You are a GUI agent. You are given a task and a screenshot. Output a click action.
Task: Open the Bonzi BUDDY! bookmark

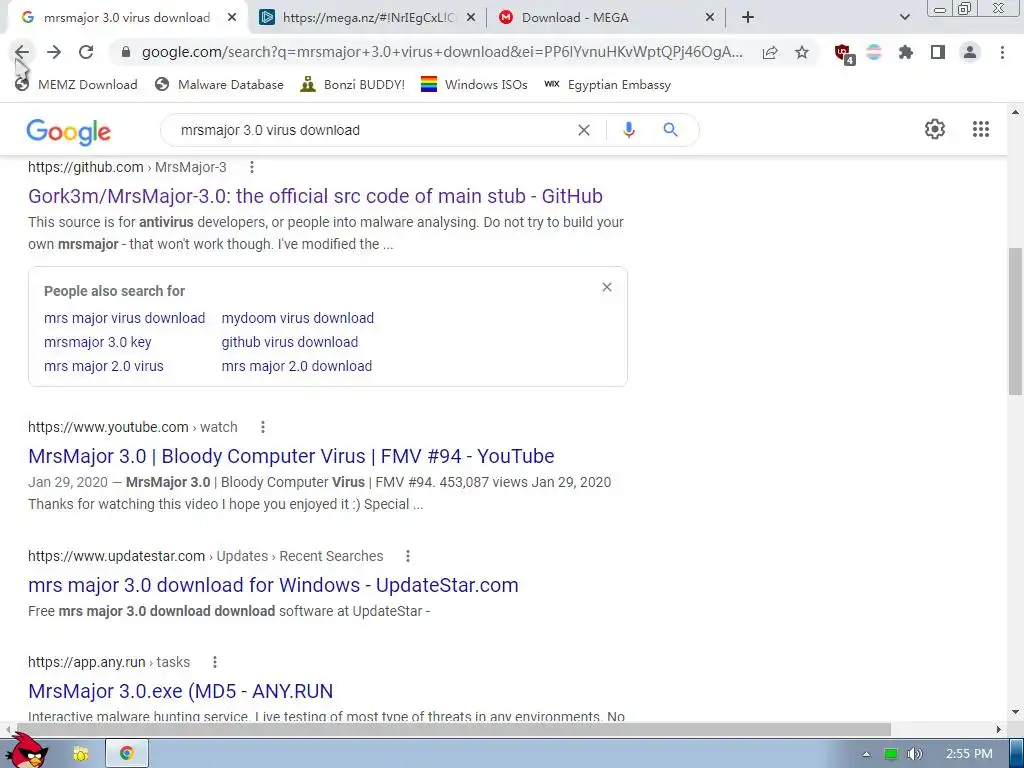[x=353, y=84]
